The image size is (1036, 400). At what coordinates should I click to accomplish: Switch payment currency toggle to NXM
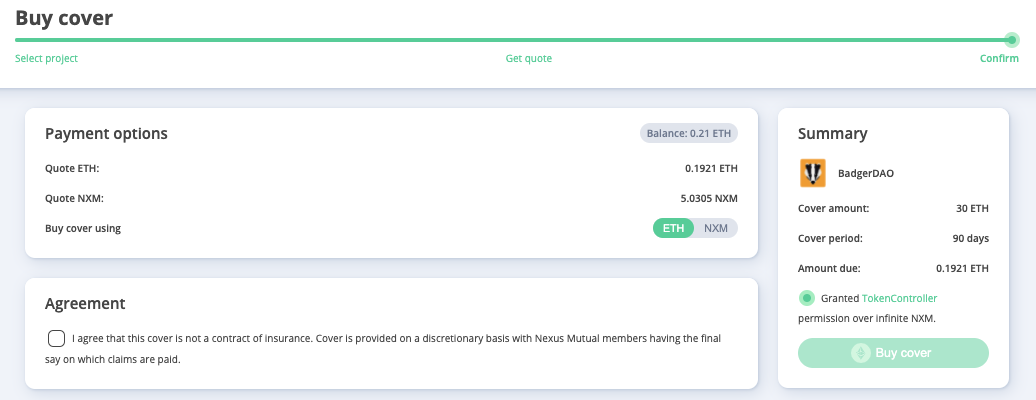coord(716,228)
